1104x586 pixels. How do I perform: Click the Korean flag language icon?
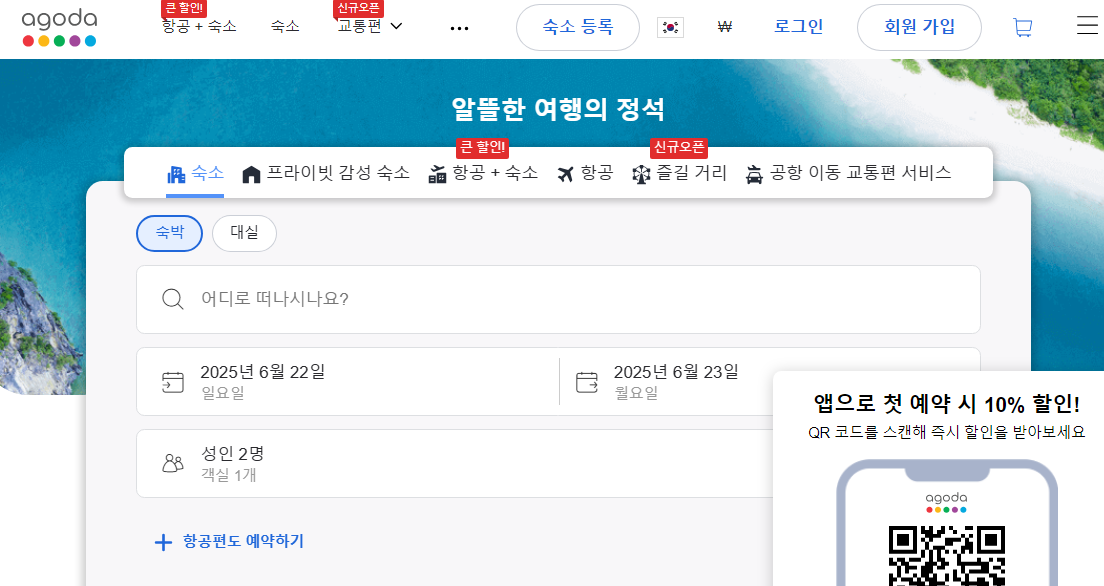coord(670,27)
